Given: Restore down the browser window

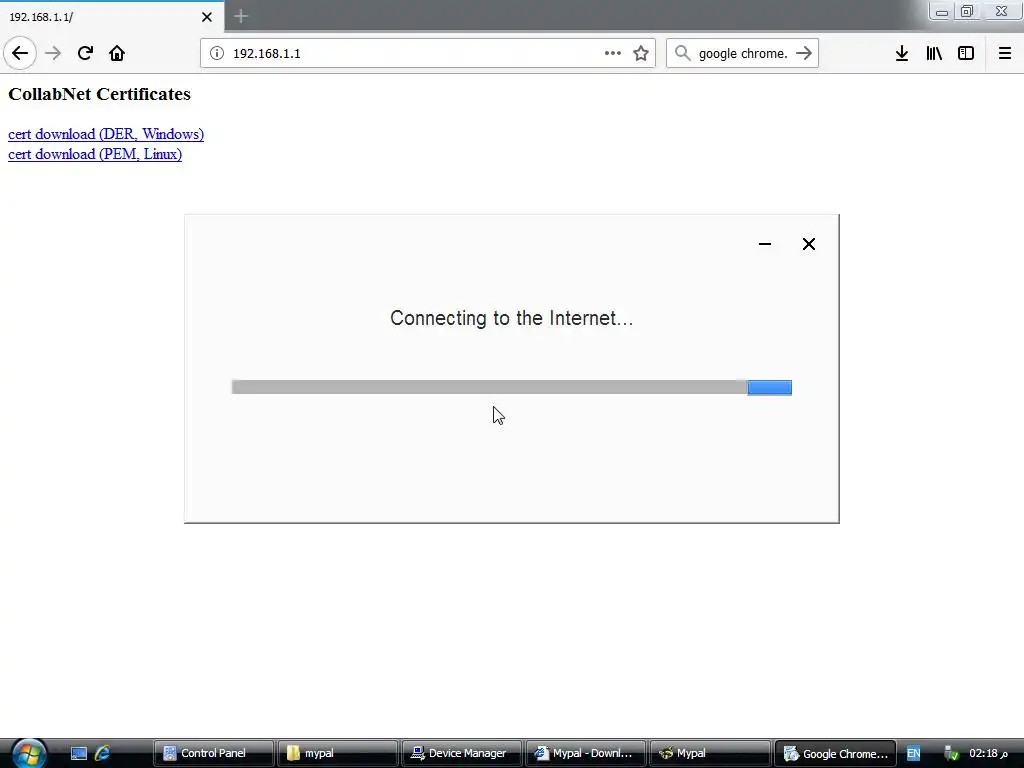Looking at the screenshot, I should pos(967,12).
